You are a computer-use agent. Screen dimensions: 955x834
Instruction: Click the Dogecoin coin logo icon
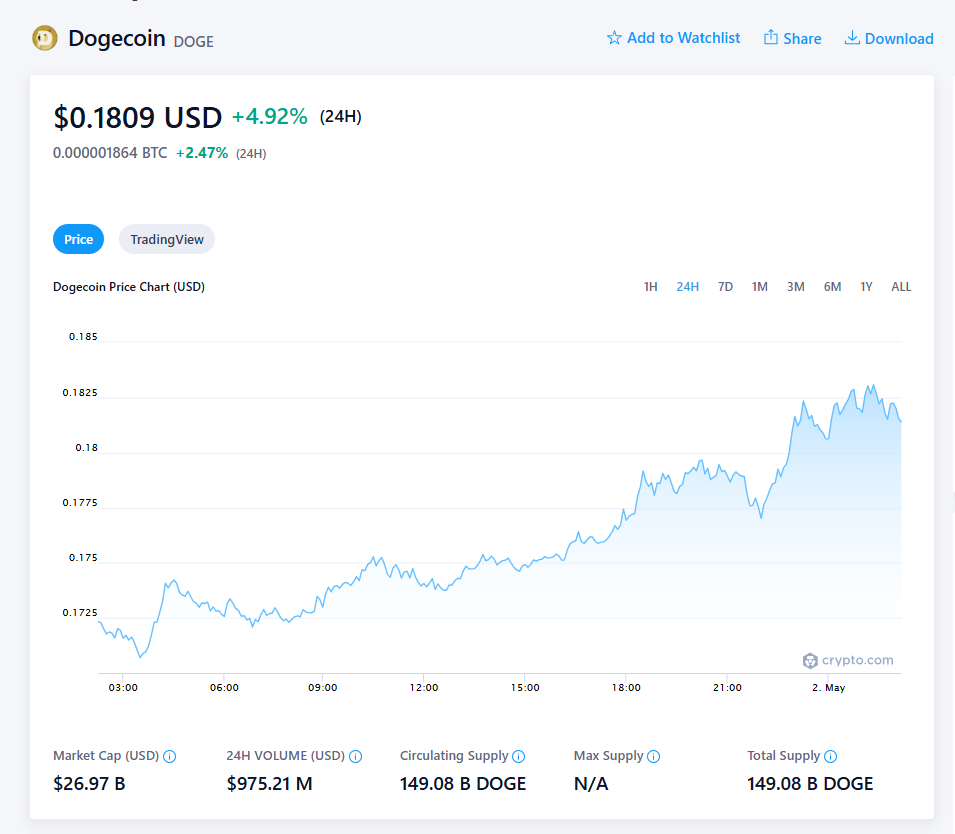point(44,38)
